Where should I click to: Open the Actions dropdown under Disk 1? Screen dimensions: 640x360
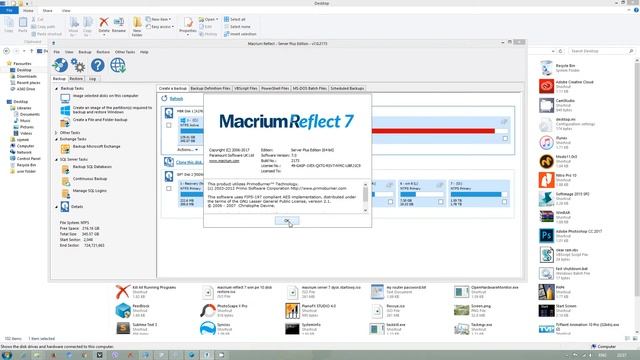tap(187, 150)
